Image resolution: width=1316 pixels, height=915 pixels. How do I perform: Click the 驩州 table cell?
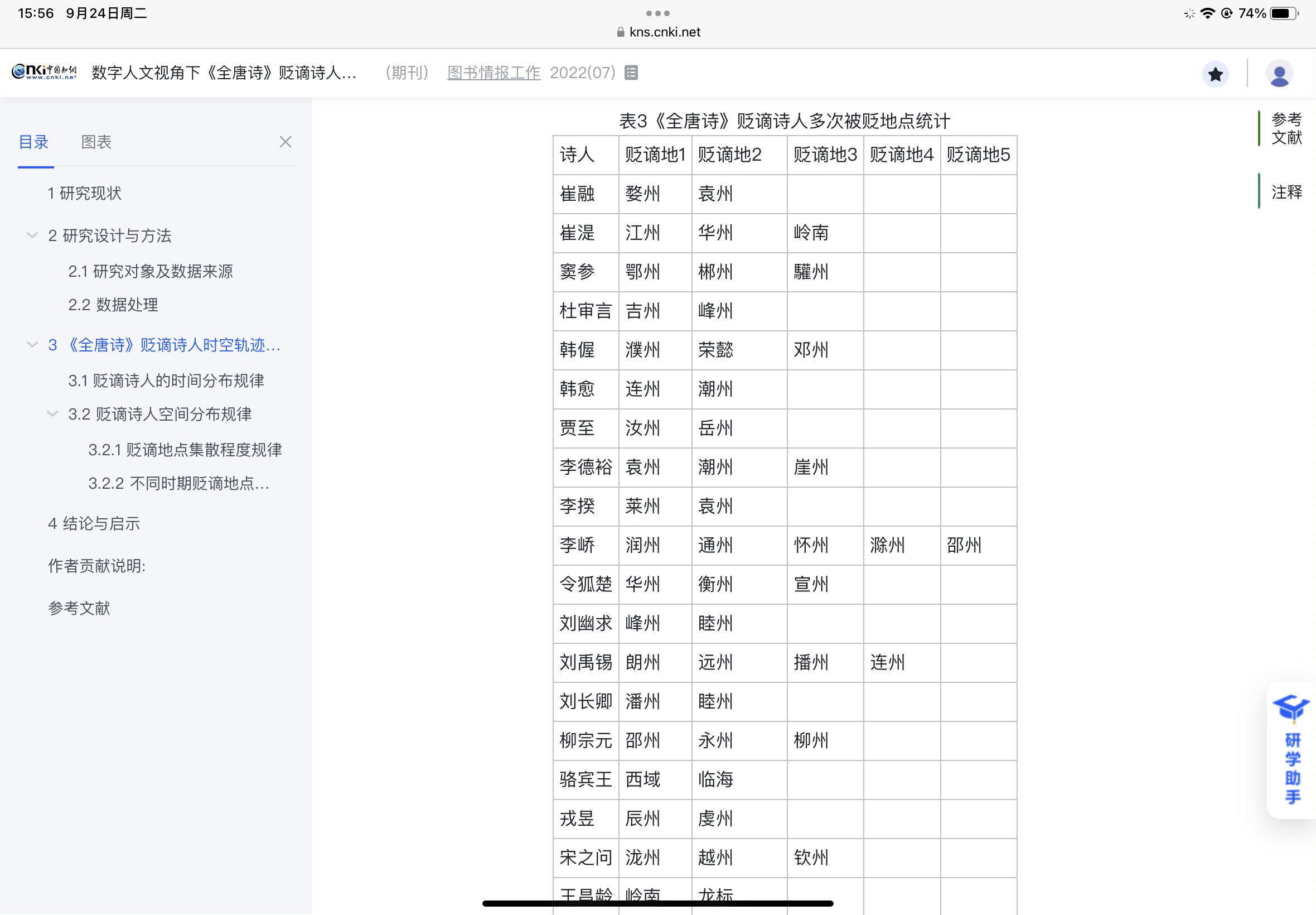pyautogui.click(x=825, y=272)
